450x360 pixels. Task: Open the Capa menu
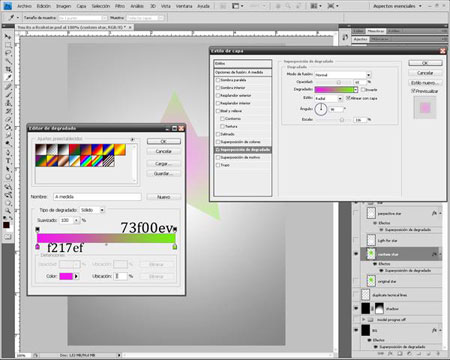(81, 6)
